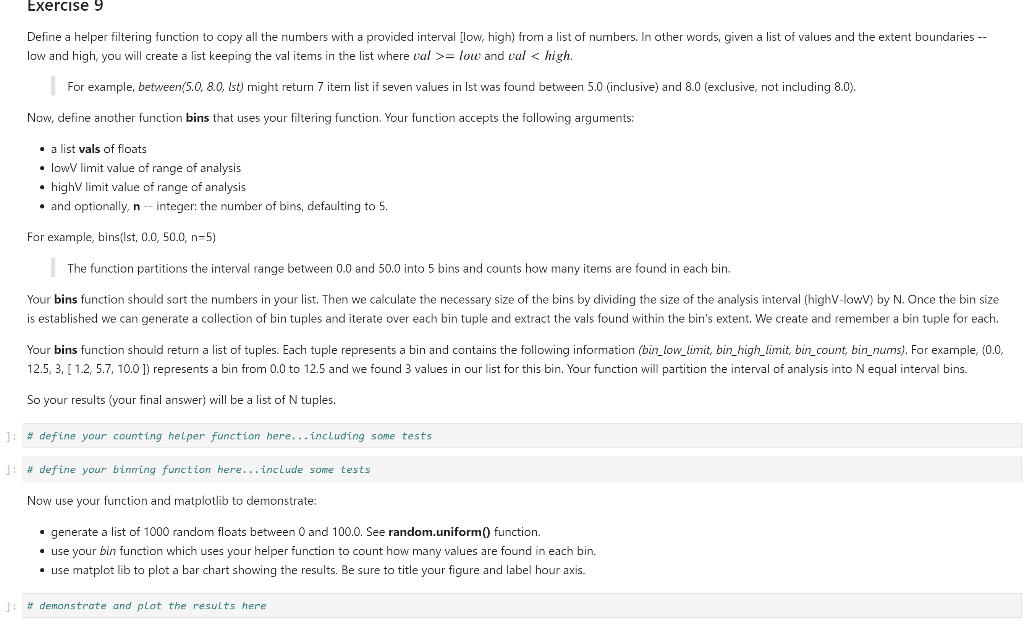Click the example line bins(lst, 0.0, 50.0, n=5)

123,237
